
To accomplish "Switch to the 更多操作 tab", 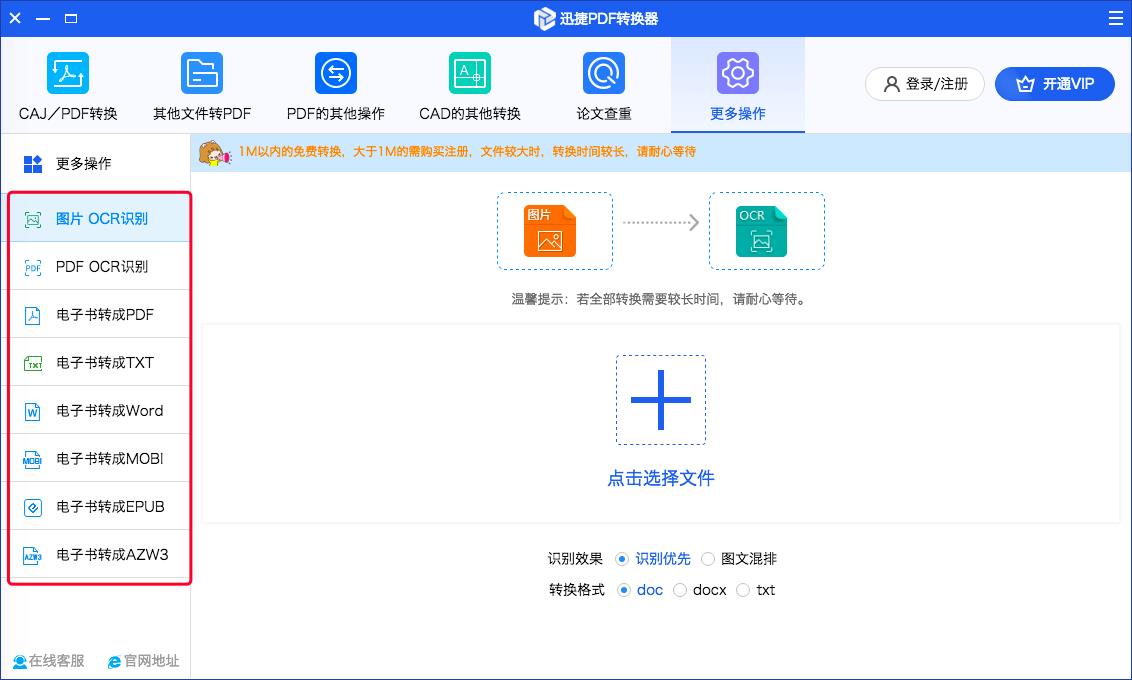I will [737, 86].
